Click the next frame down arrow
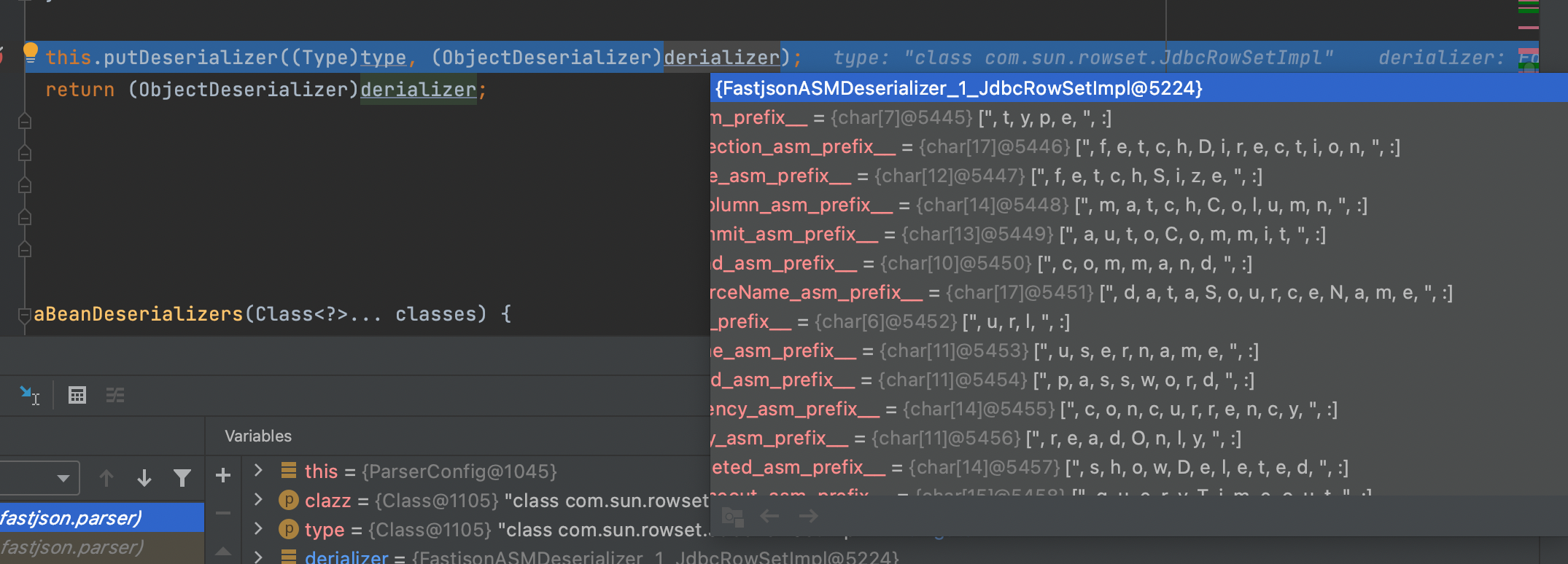Image resolution: width=1568 pixels, height=564 pixels. [x=144, y=478]
